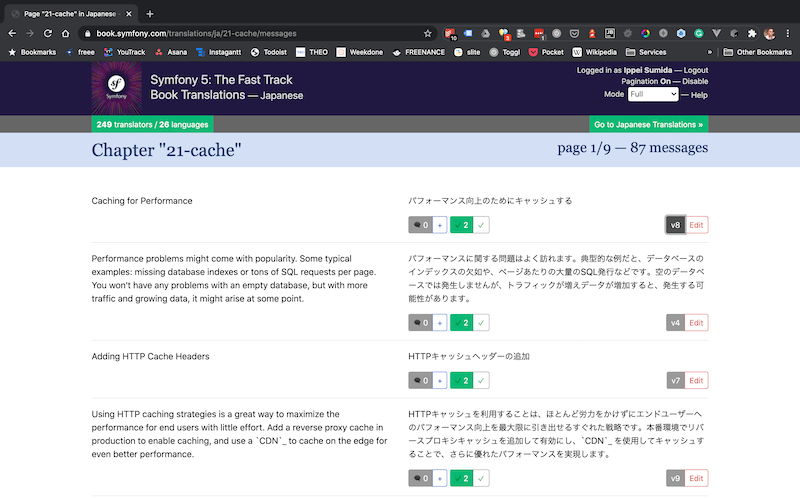Viewport: 800px width, 500px height.
Task: Close the '21-cache' in Japanese tab
Action: (x=129, y=14)
